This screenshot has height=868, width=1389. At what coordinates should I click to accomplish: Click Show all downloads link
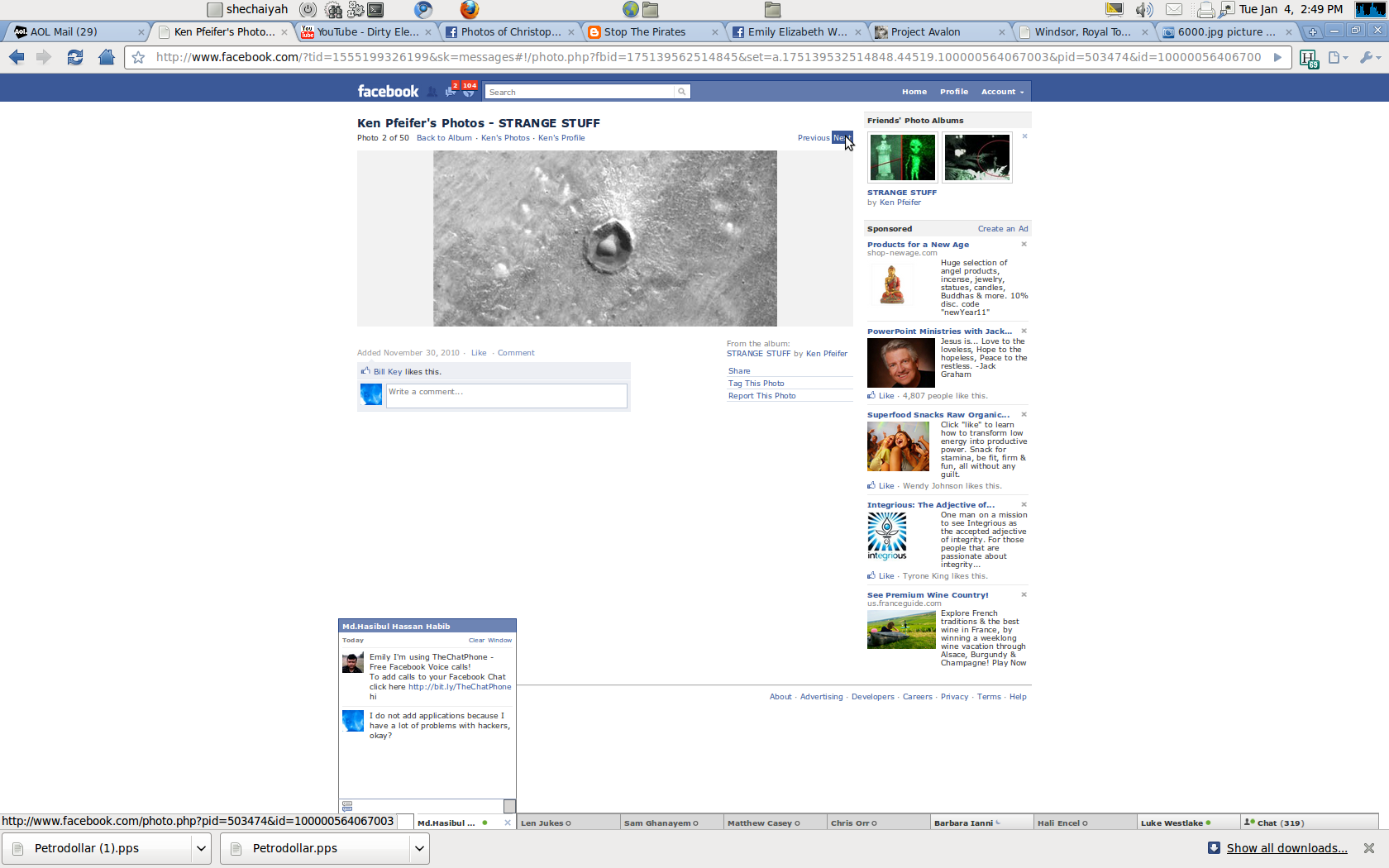point(1286,848)
